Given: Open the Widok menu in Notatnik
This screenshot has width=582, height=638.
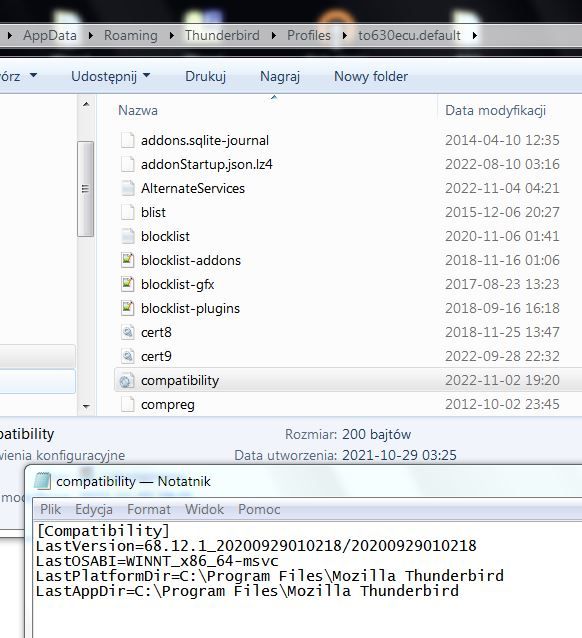Looking at the screenshot, I should tap(204, 509).
